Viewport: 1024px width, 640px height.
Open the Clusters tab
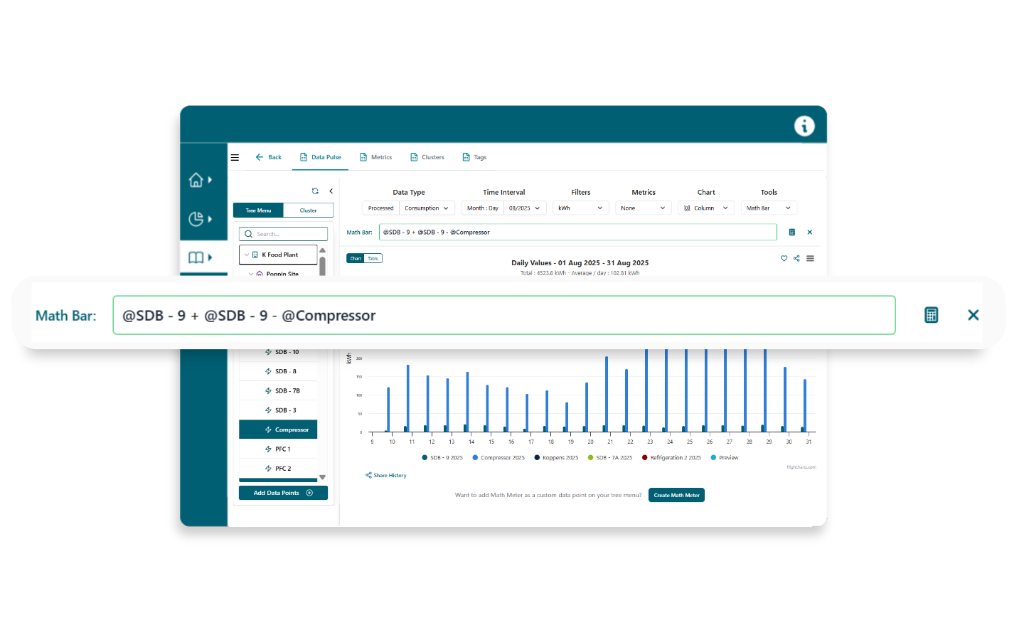pos(427,157)
